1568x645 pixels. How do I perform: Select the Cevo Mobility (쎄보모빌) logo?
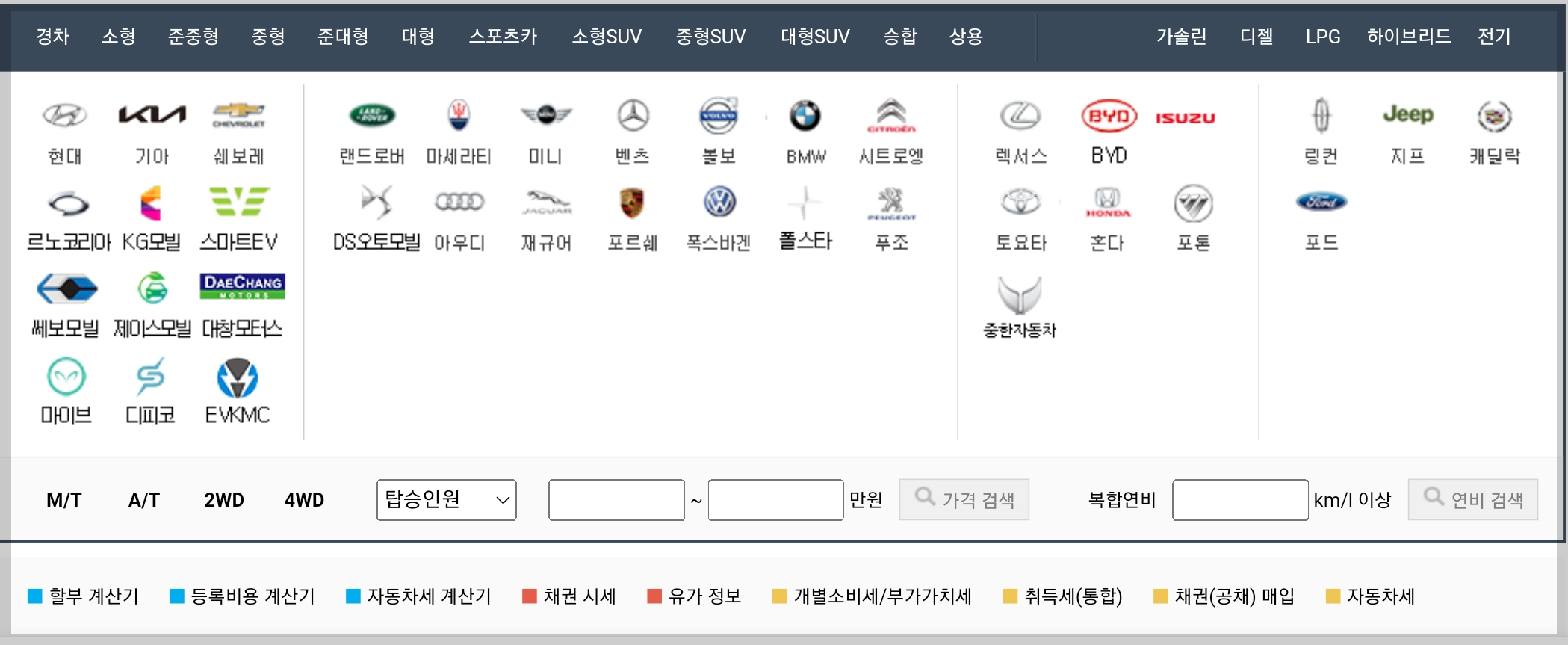coord(67,288)
